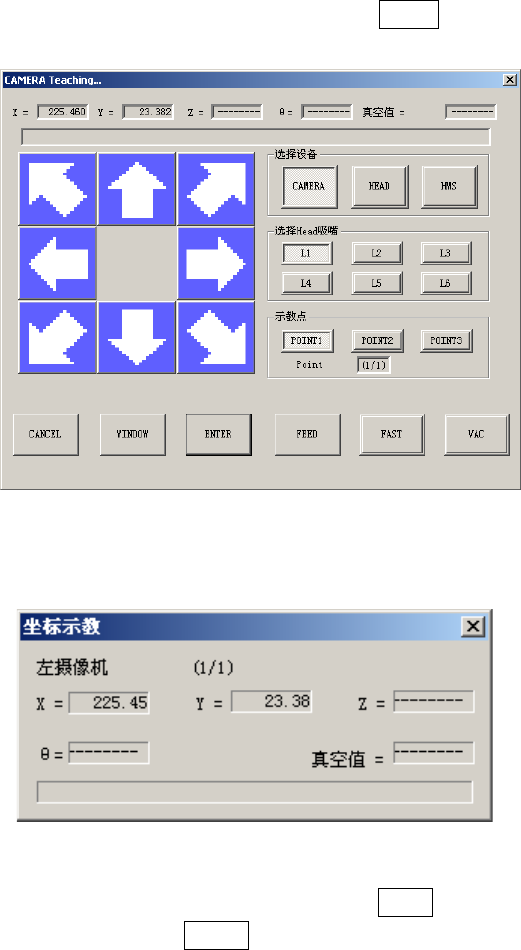Move diagonally with up-right arrow
Screen dimensions: 521x950
tap(216, 189)
